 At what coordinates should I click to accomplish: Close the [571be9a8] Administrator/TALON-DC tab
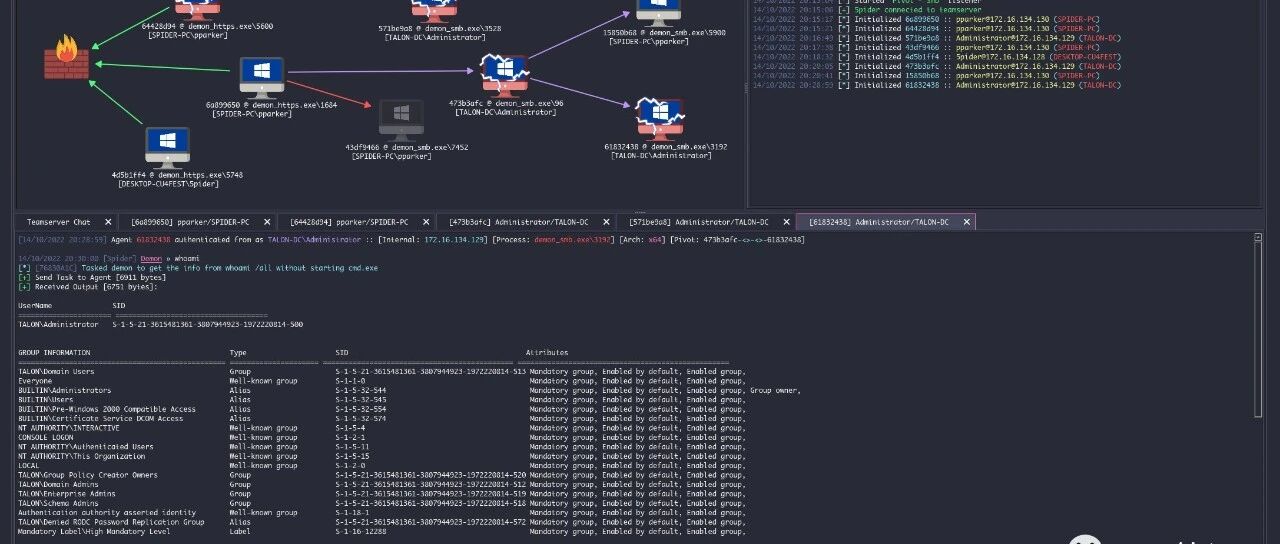786,222
